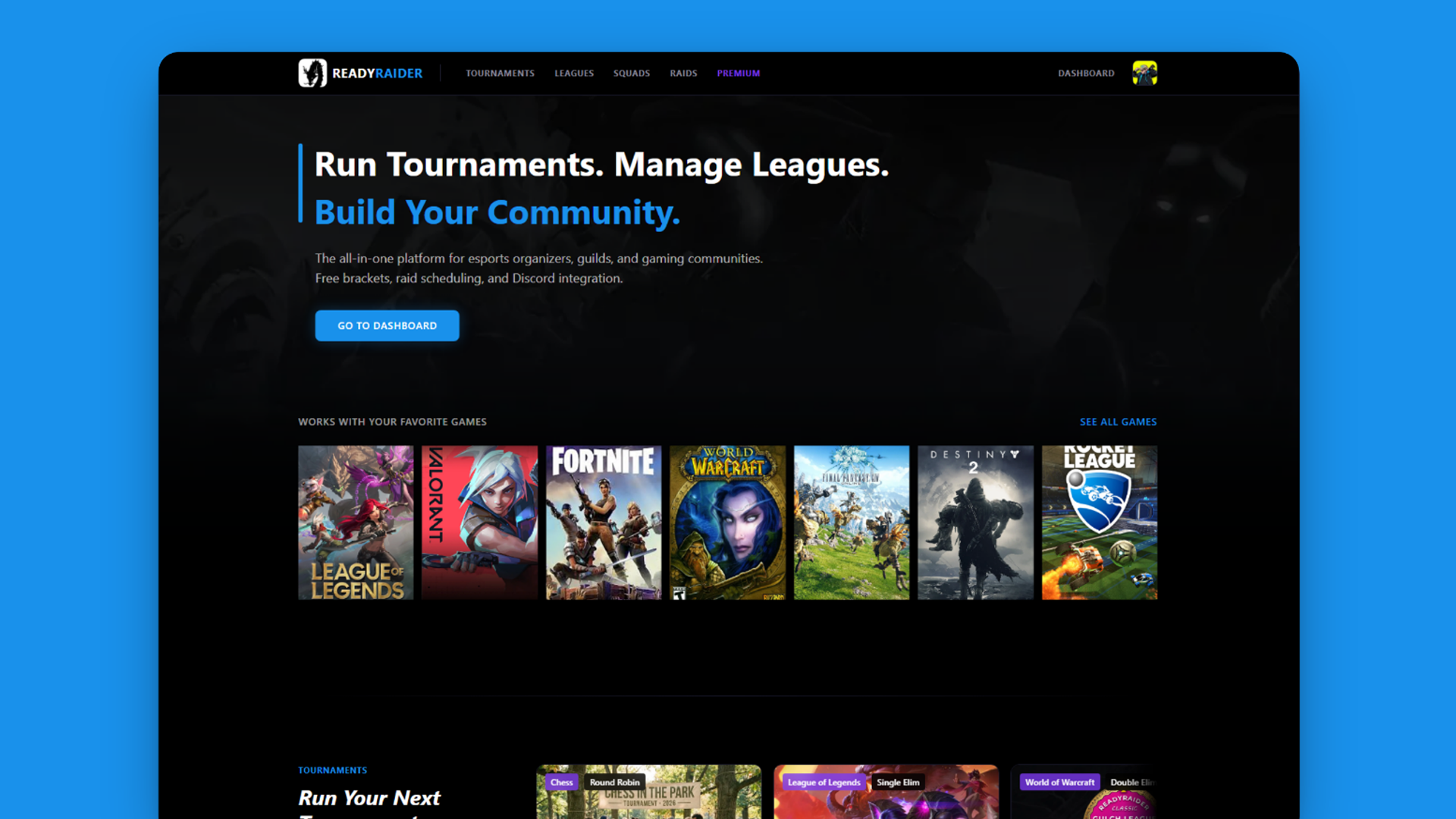Click the World of Warcraft tag on the tournament card
The height and width of the screenshot is (819, 1456).
tap(1059, 782)
